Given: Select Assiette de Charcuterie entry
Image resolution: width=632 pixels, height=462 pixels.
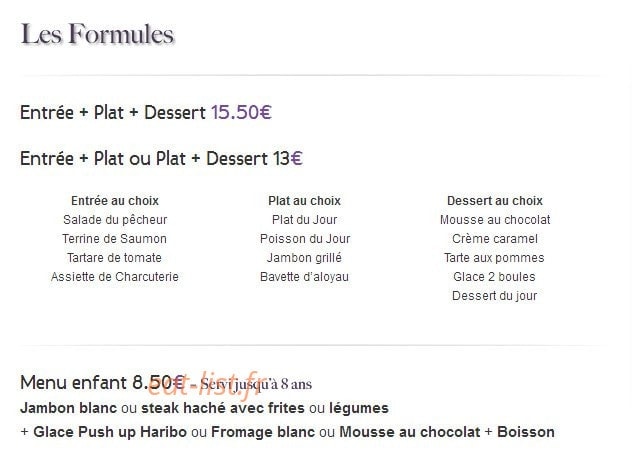Looking at the screenshot, I should pos(115,277).
